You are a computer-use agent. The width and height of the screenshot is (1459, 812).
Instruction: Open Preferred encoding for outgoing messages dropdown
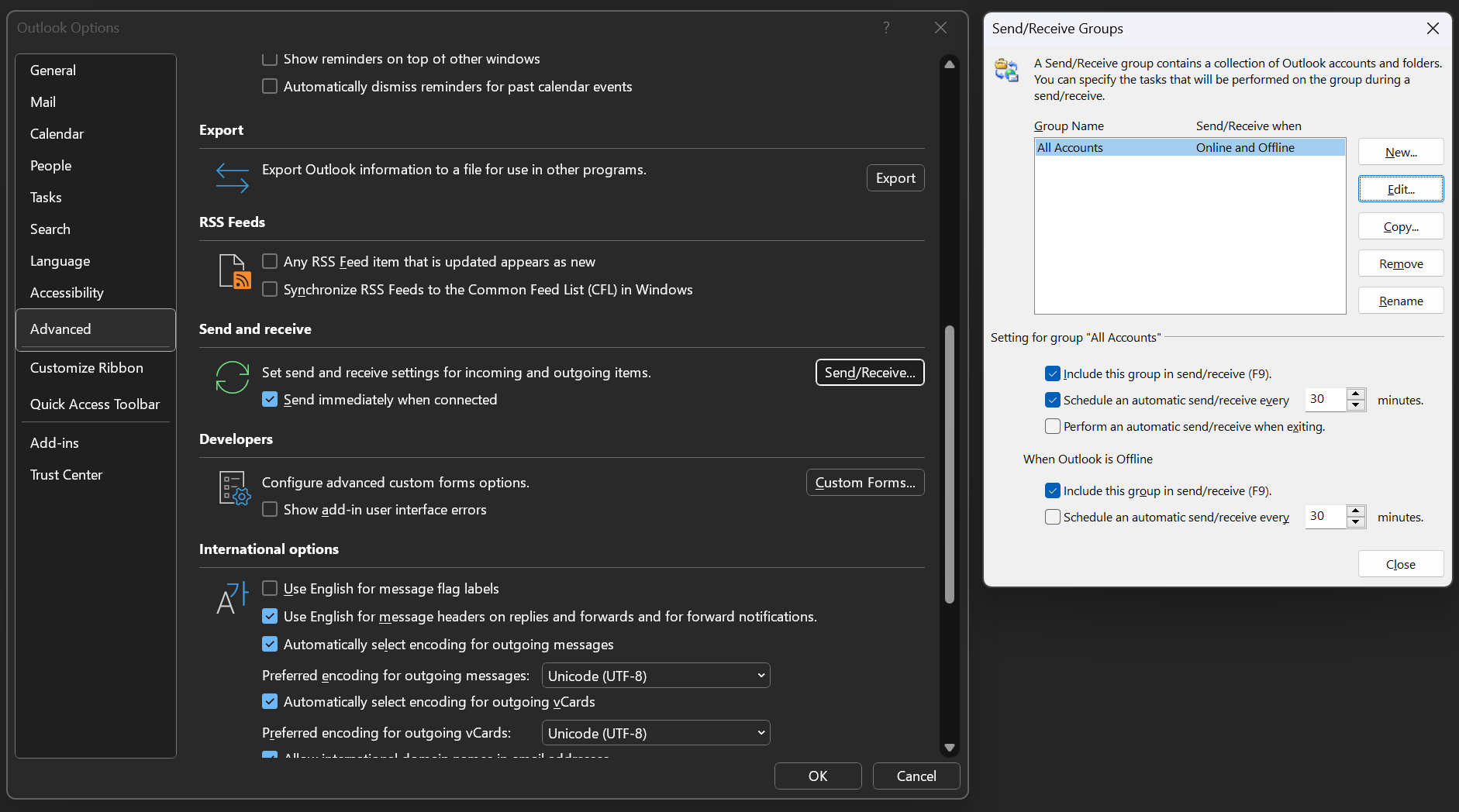pos(655,676)
